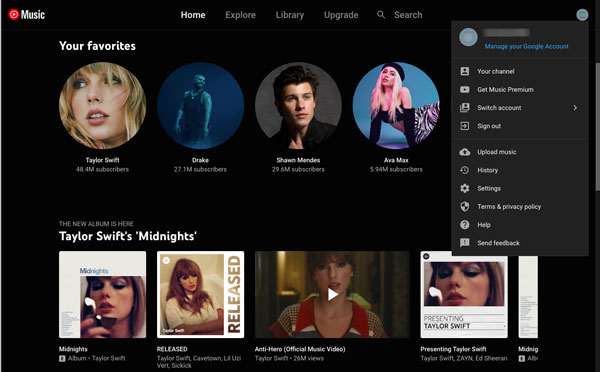Click the page vertical scrollbar

click(x=597, y=126)
